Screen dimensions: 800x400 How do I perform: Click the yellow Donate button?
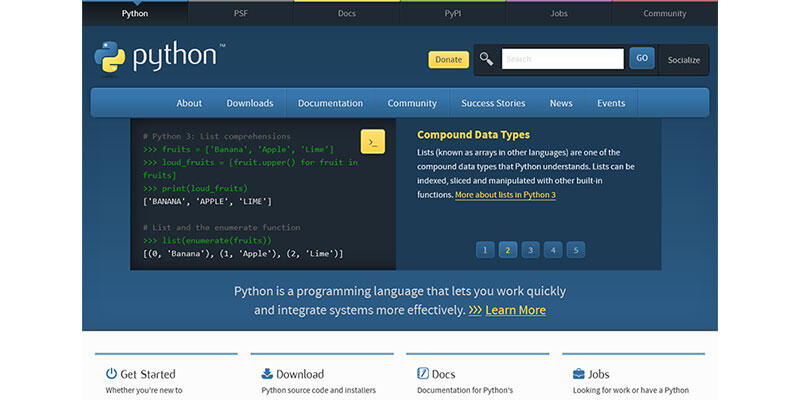click(448, 60)
